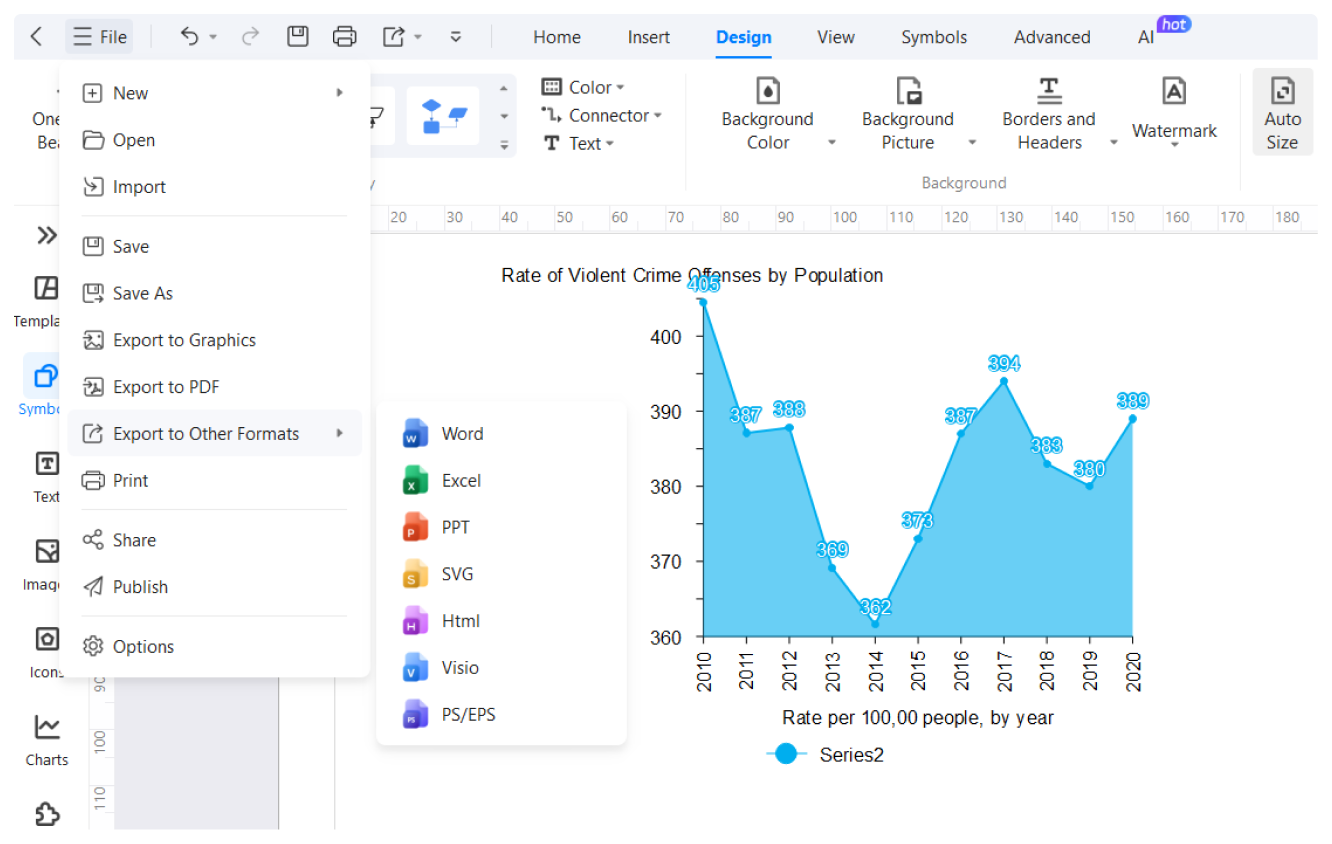Open the AI tab
Image resolution: width=1332 pixels, height=844 pixels.
pyautogui.click(x=1146, y=37)
